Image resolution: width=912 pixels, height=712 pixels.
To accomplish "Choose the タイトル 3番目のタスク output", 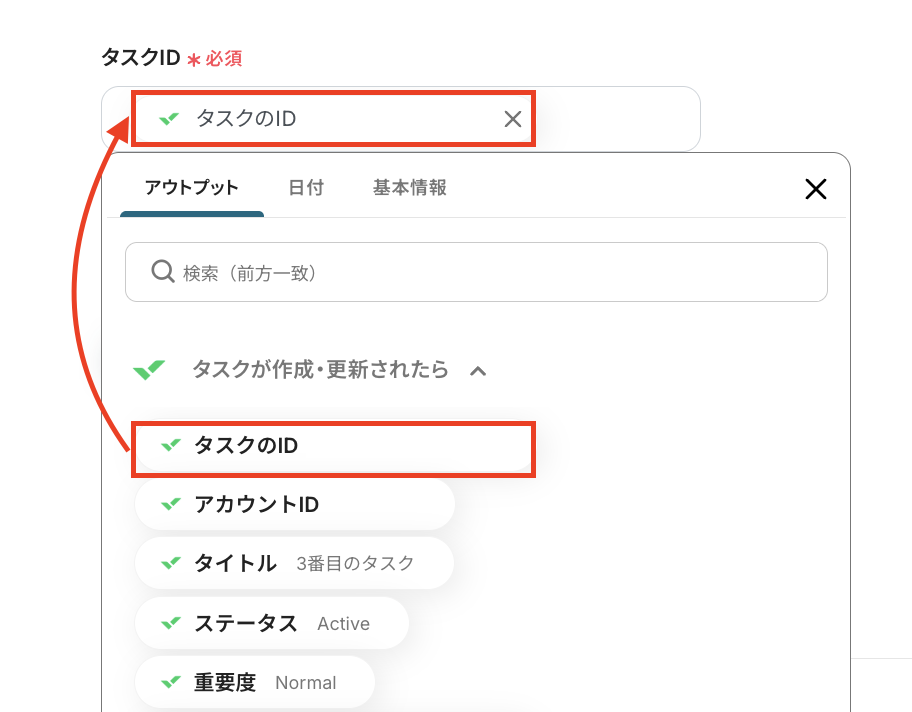I will (294, 563).
